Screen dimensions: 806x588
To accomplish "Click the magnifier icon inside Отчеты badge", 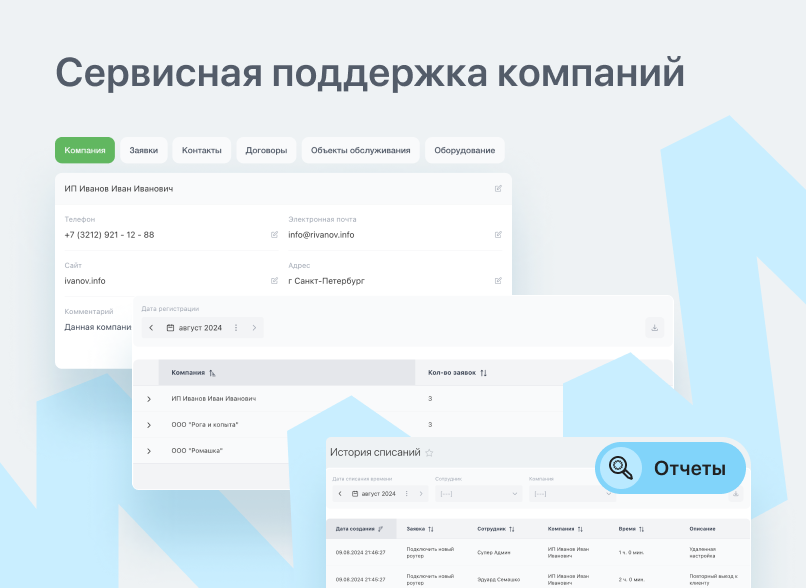I will coord(620,465).
